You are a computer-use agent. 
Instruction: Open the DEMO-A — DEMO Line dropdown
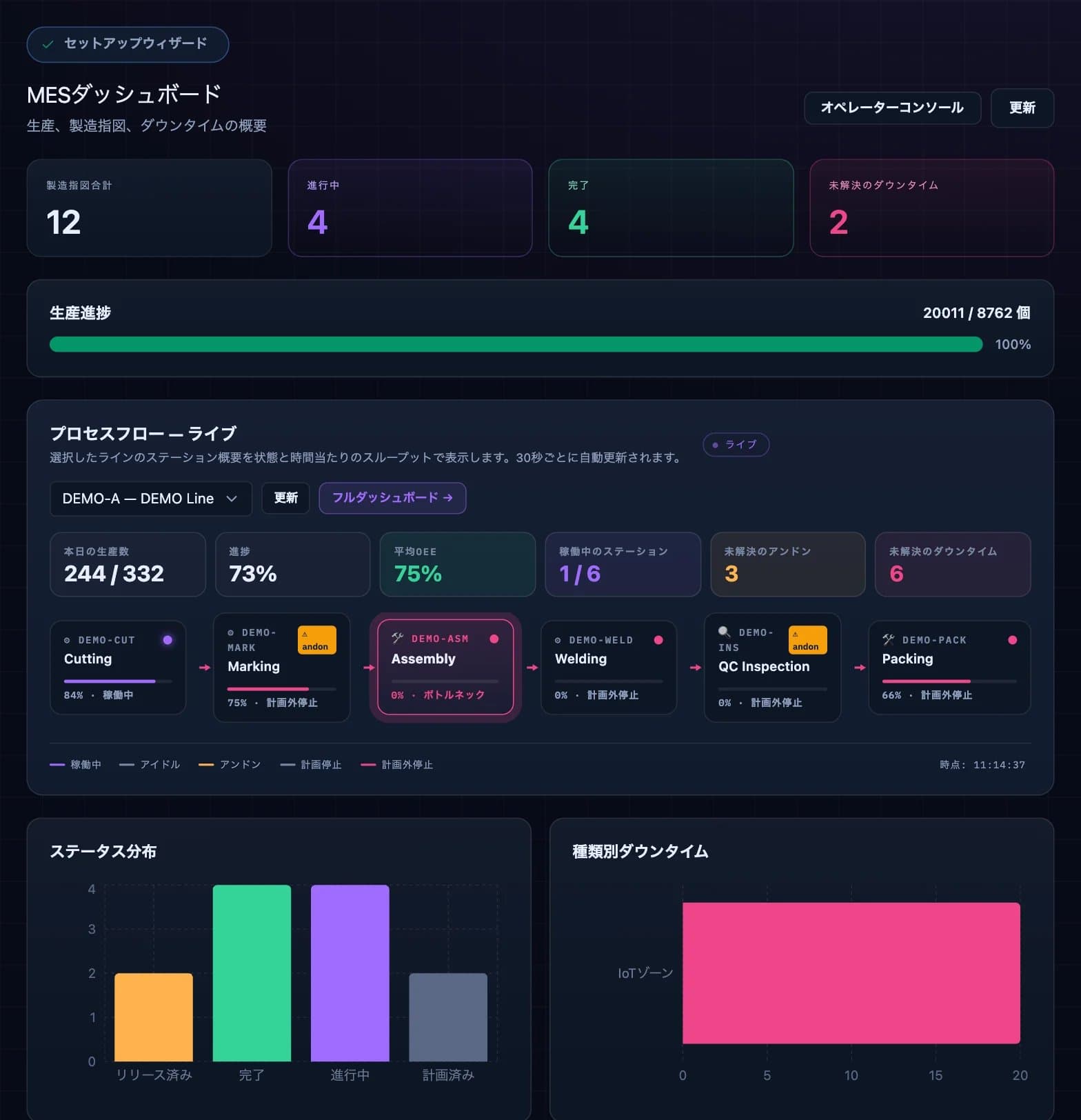(150, 499)
